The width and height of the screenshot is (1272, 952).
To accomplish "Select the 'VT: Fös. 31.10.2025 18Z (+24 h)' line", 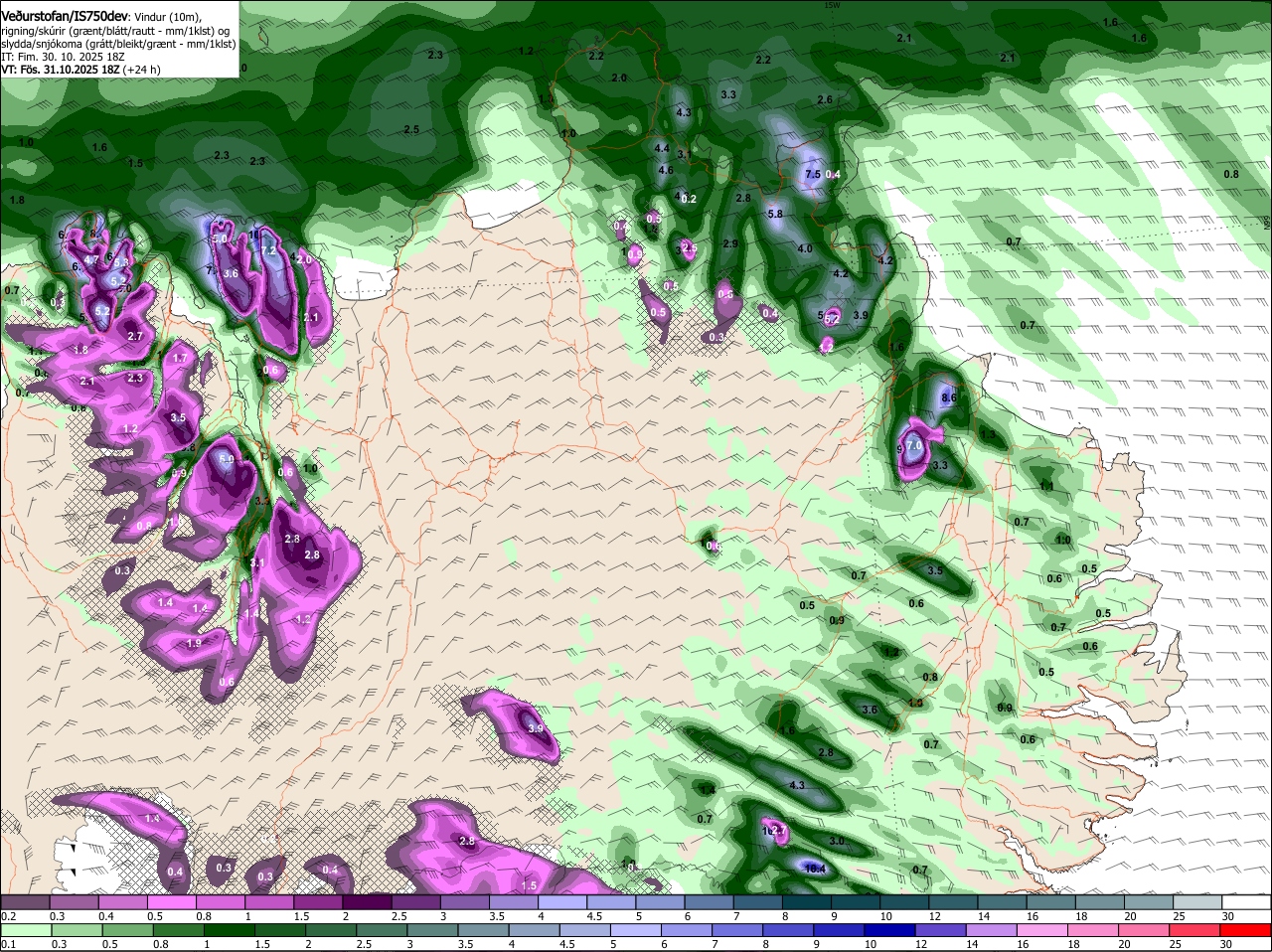I will 80,70.
